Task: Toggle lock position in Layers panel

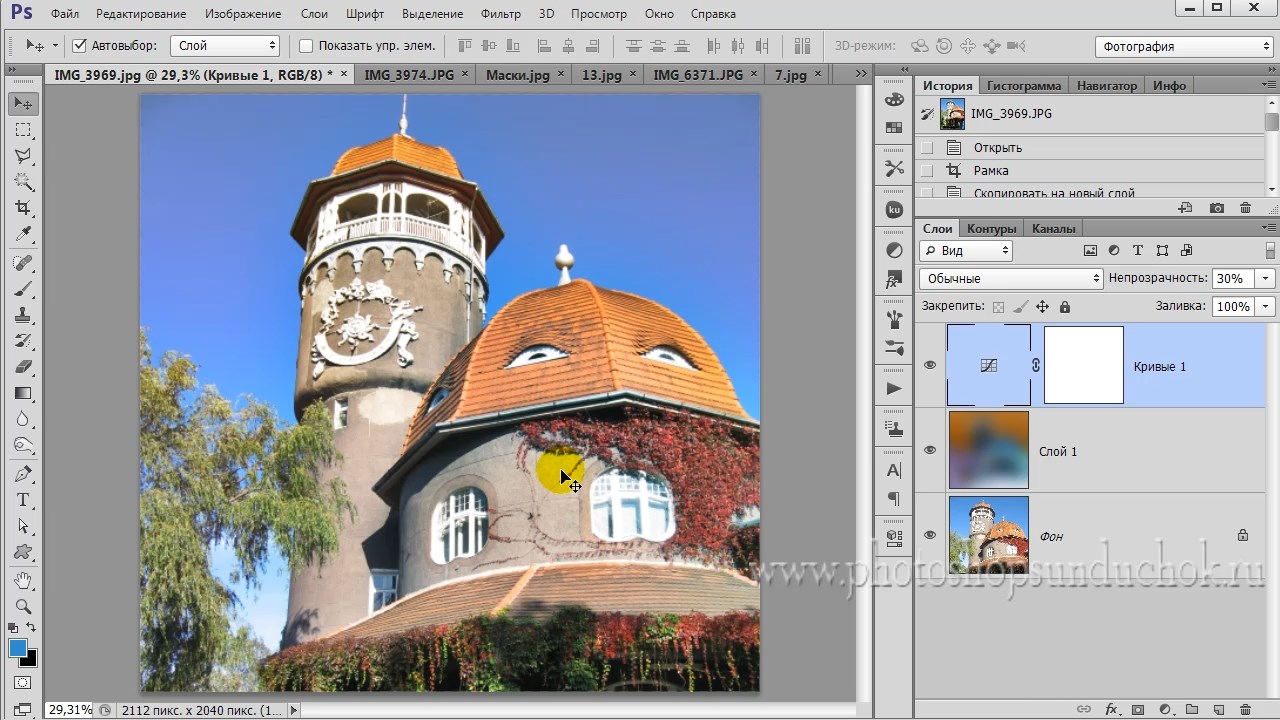Action: [x=1042, y=307]
